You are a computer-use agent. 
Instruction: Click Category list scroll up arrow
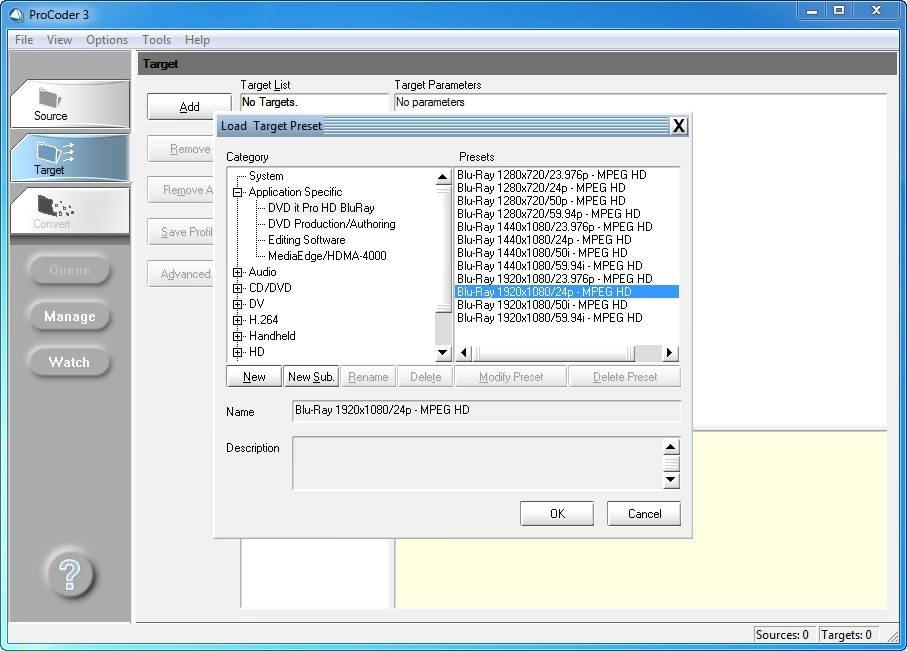pos(443,176)
